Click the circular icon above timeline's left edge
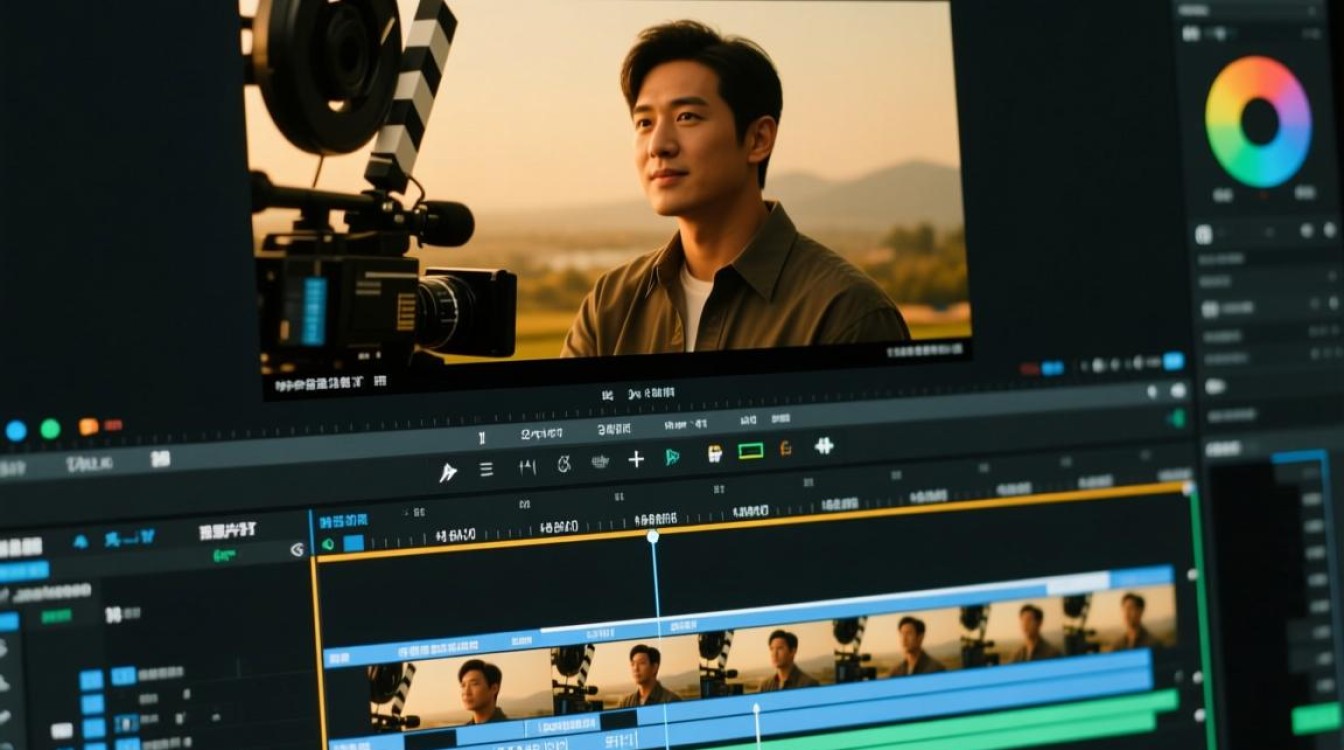 coord(296,549)
